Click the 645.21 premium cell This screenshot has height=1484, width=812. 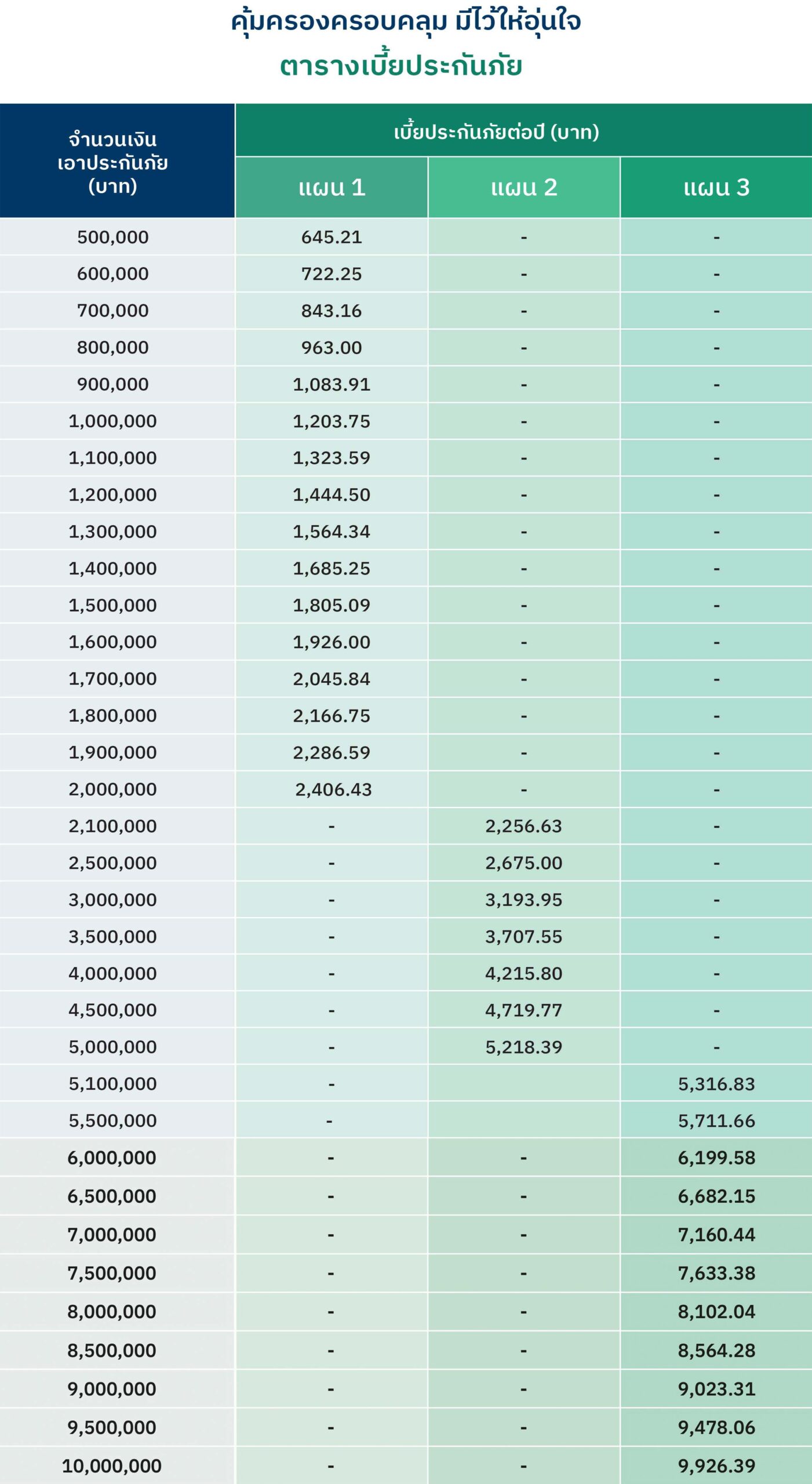pos(332,237)
